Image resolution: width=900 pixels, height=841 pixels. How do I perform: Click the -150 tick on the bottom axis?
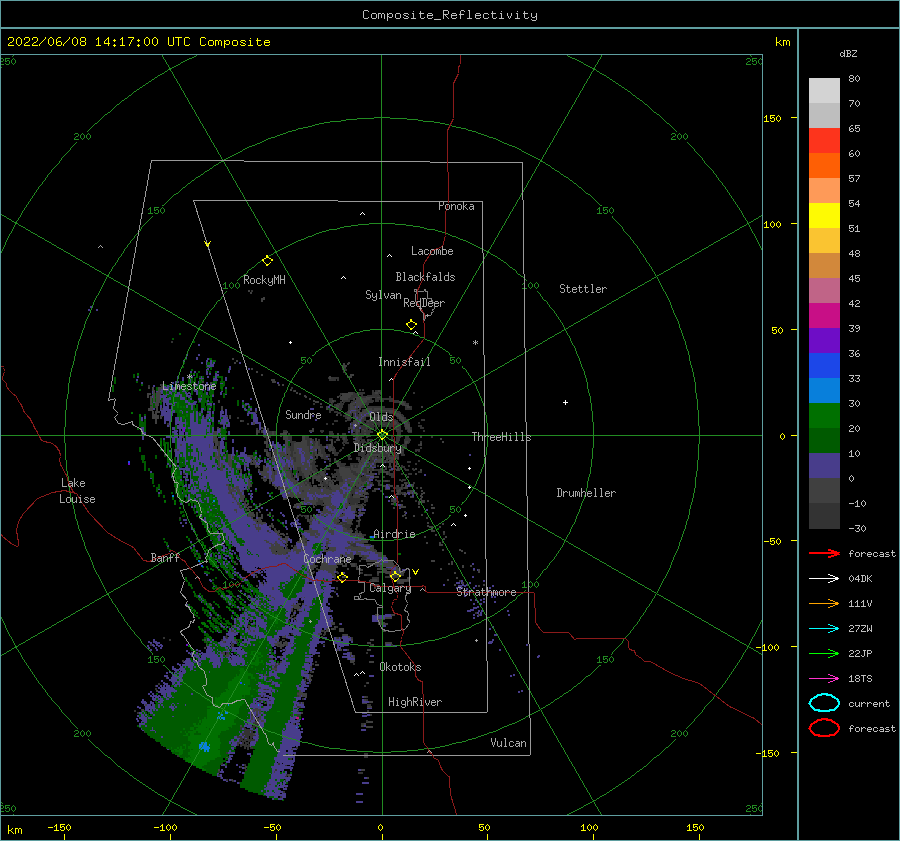tap(59, 827)
